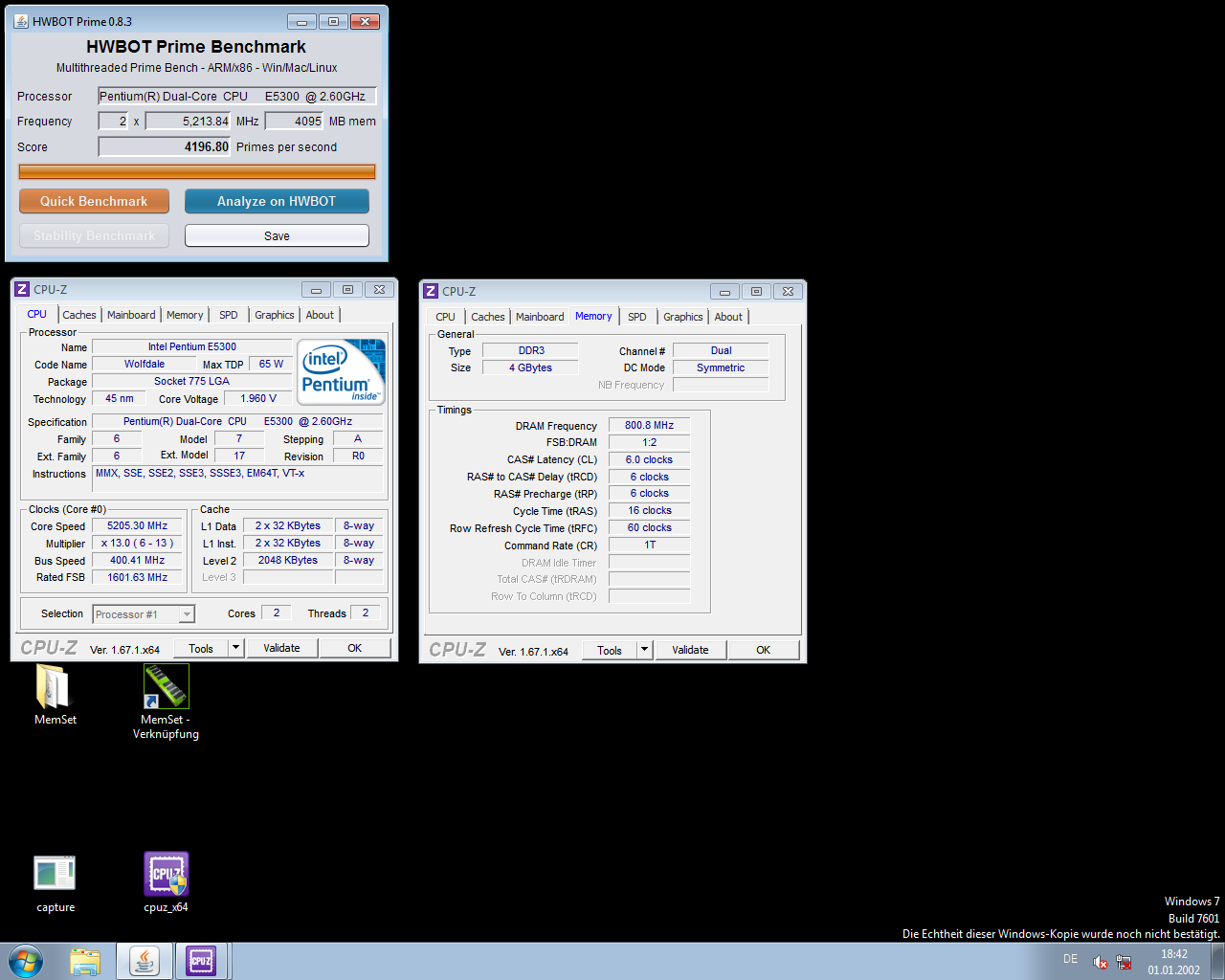Click the Intel Pentium inside logo
Image resolution: width=1225 pixels, height=980 pixels.
click(341, 372)
